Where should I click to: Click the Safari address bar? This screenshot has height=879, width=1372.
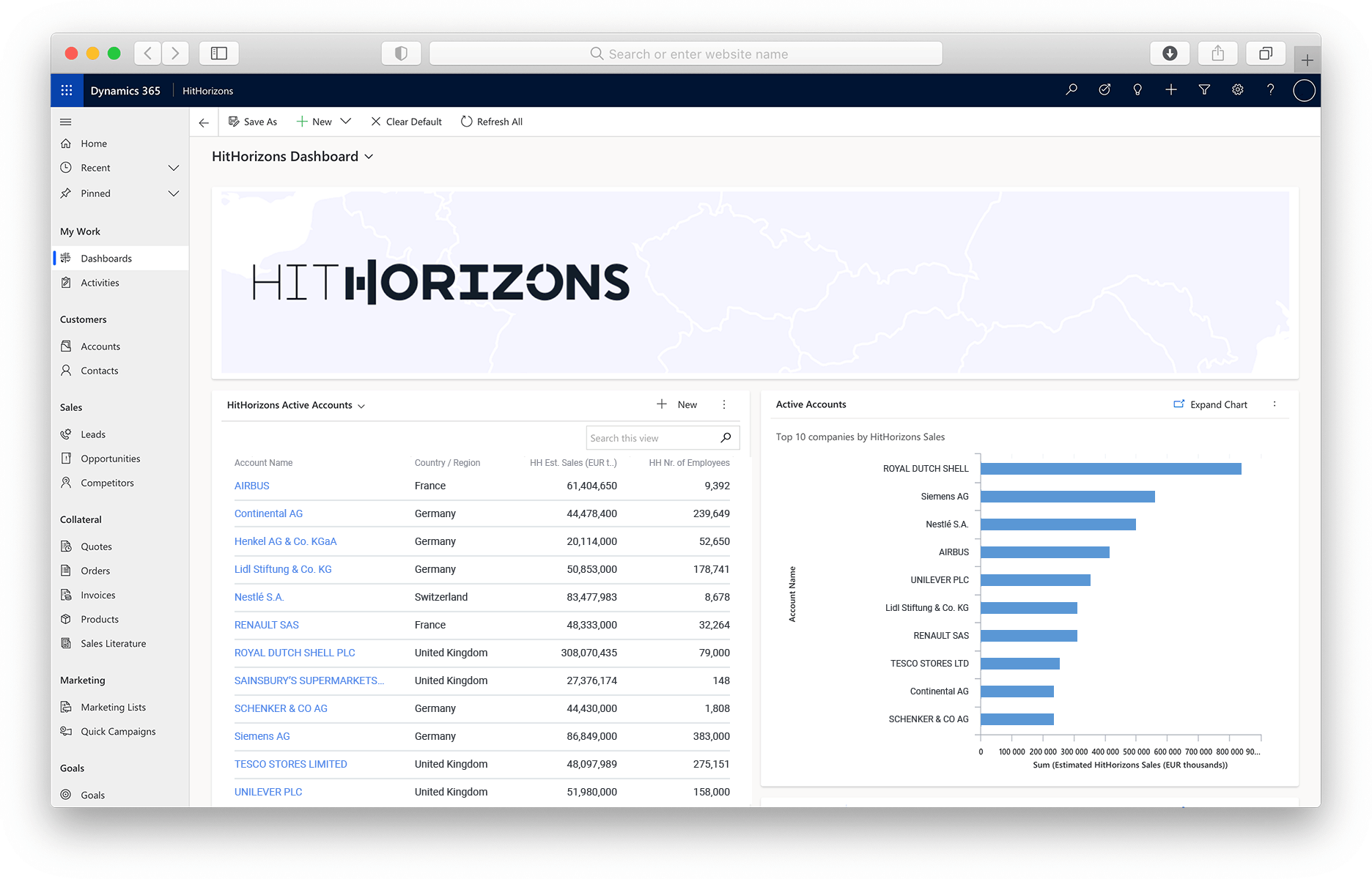686,53
